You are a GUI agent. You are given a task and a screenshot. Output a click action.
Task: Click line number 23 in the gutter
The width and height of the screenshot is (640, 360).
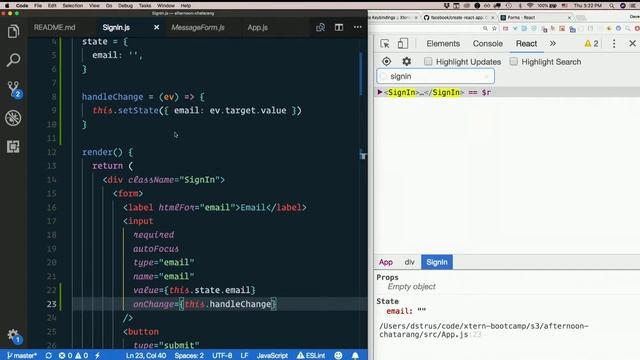point(51,304)
